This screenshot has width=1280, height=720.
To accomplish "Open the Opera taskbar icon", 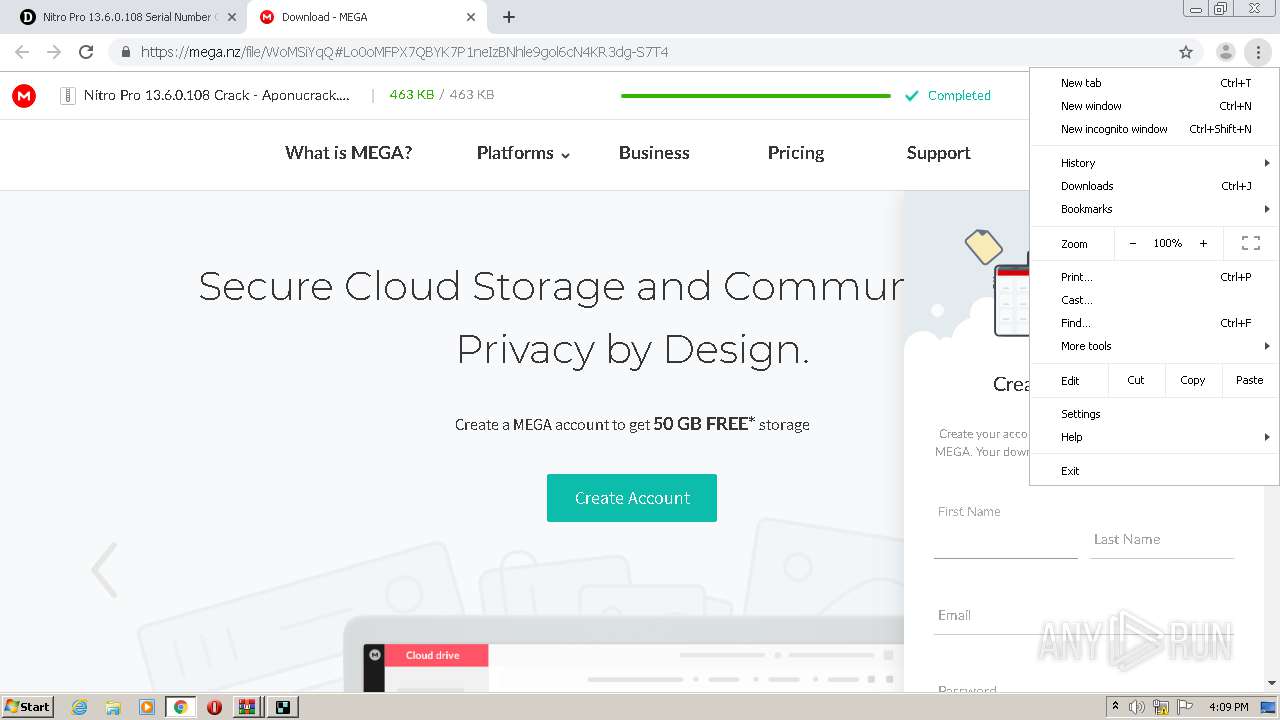I will click(x=214, y=707).
